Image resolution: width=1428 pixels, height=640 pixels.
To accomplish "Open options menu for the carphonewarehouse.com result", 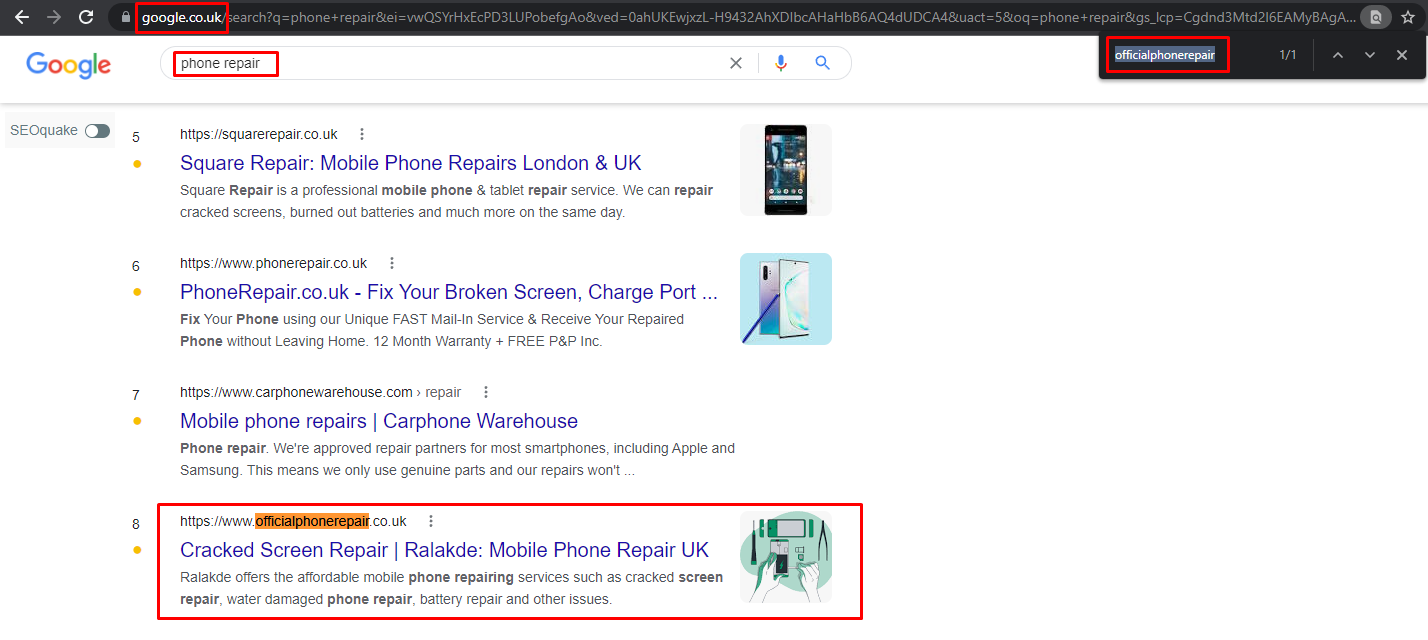I will click(x=486, y=392).
